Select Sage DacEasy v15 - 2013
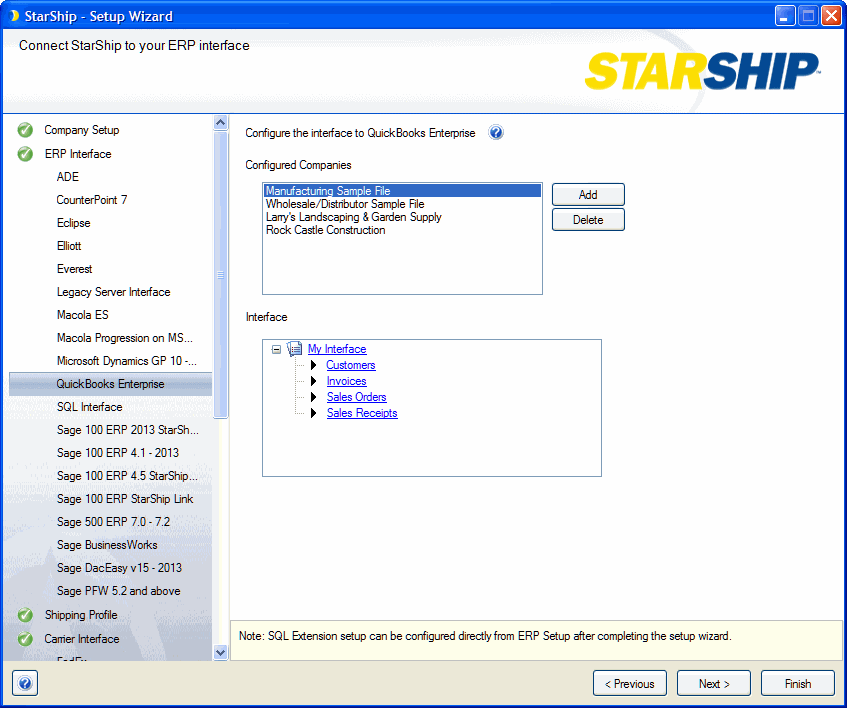847x708 pixels. (x=119, y=568)
